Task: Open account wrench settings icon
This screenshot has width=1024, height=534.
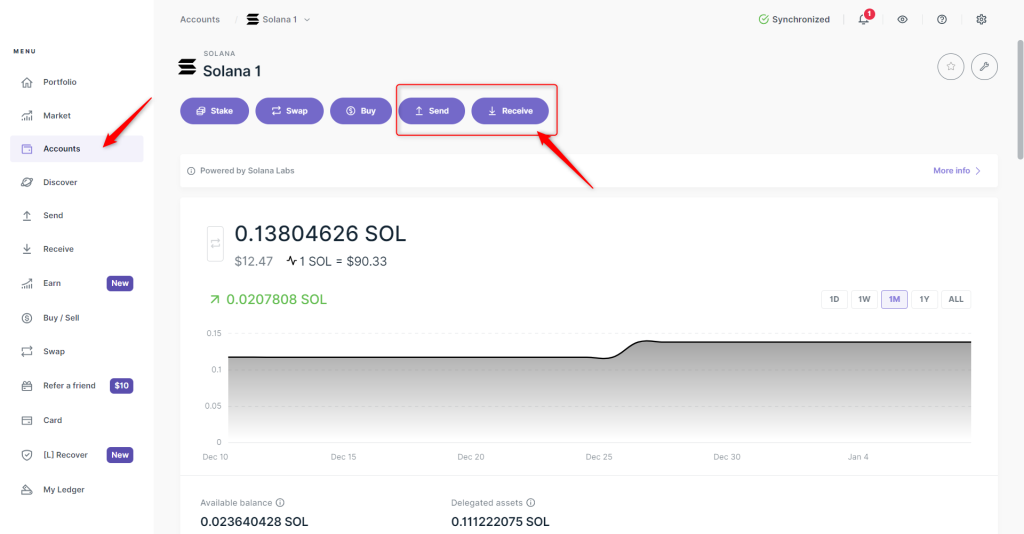Action: (x=984, y=67)
